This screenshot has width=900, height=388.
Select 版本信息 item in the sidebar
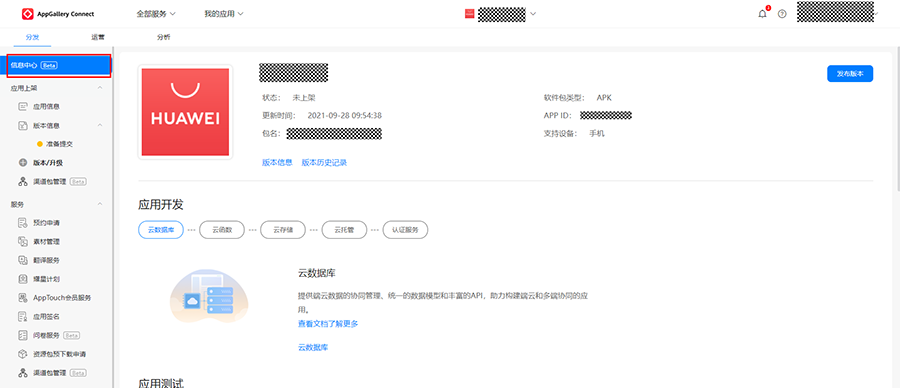(46, 125)
